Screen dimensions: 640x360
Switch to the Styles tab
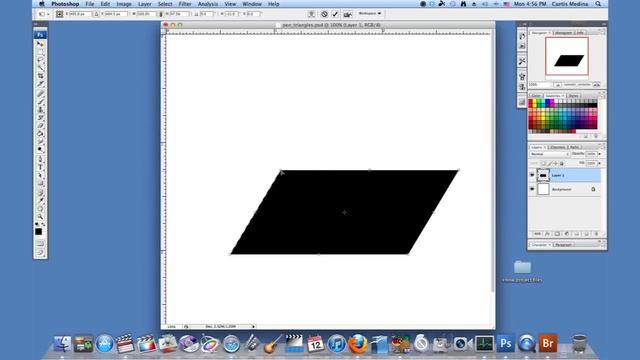pyautogui.click(x=573, y=96)
